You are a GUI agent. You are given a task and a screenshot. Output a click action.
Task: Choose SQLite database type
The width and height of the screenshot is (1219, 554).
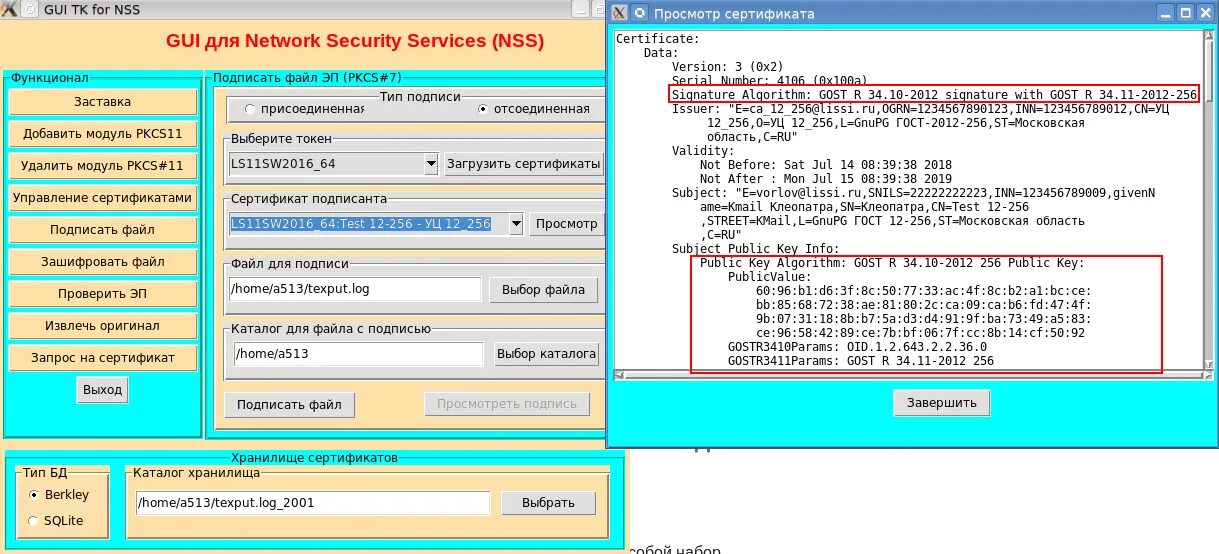56,521
